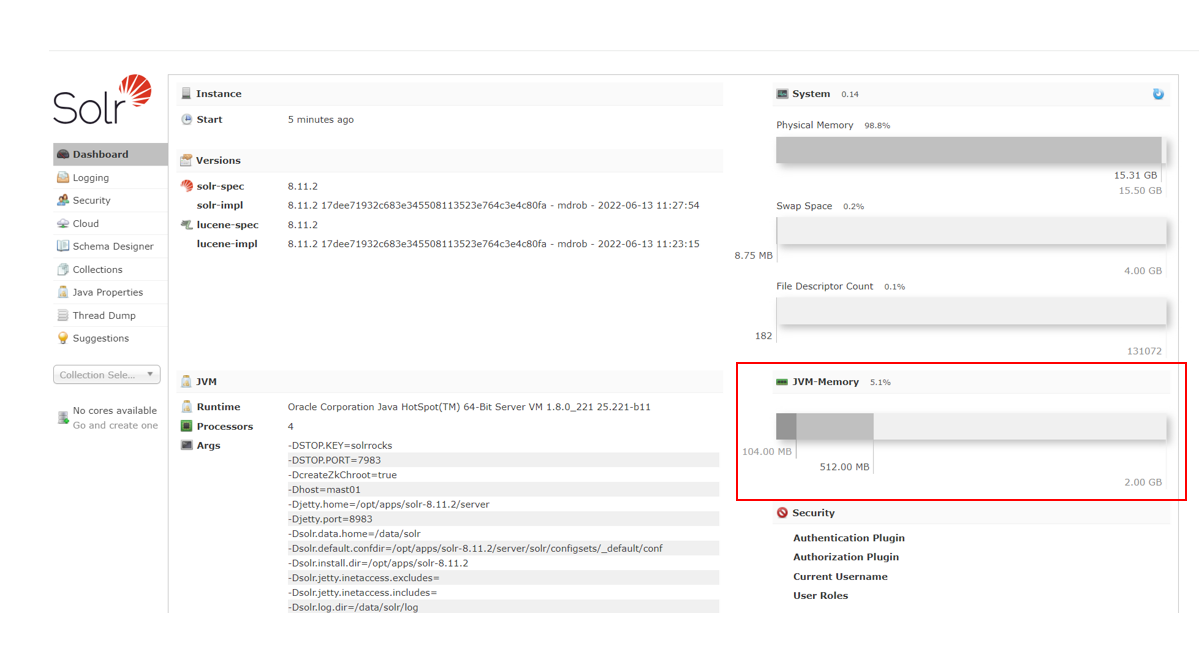Go to the Security section
This screenshot has height=656, width=1202.
91,201
